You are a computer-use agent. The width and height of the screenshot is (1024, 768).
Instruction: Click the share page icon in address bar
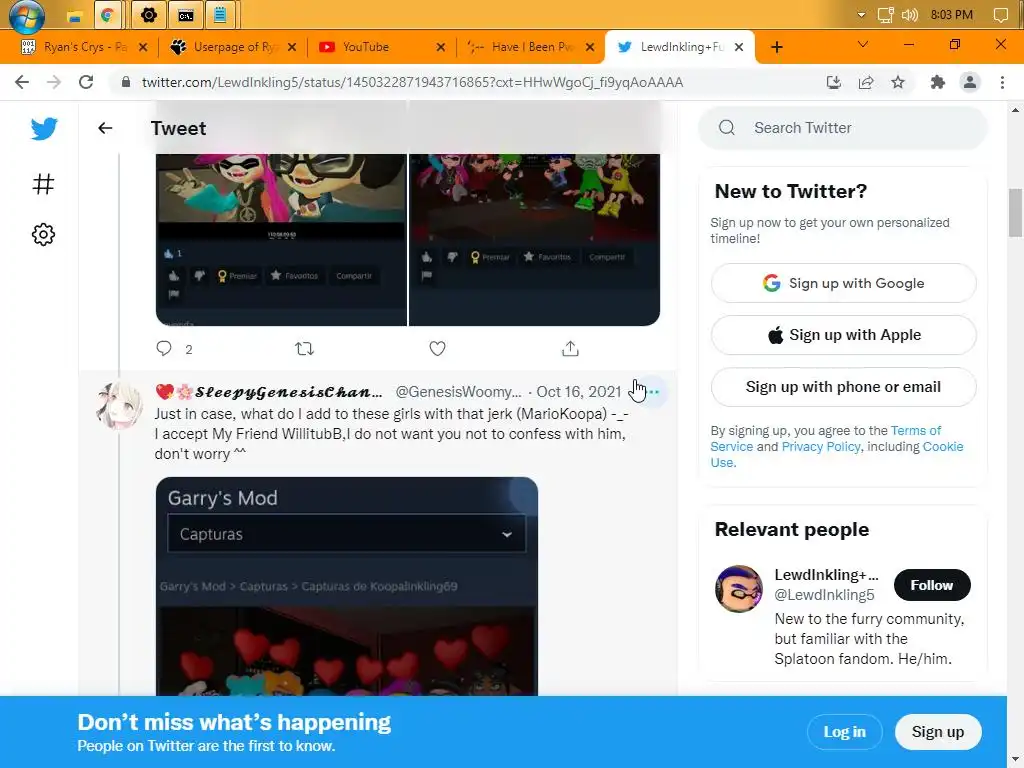[x=866, y=82]
